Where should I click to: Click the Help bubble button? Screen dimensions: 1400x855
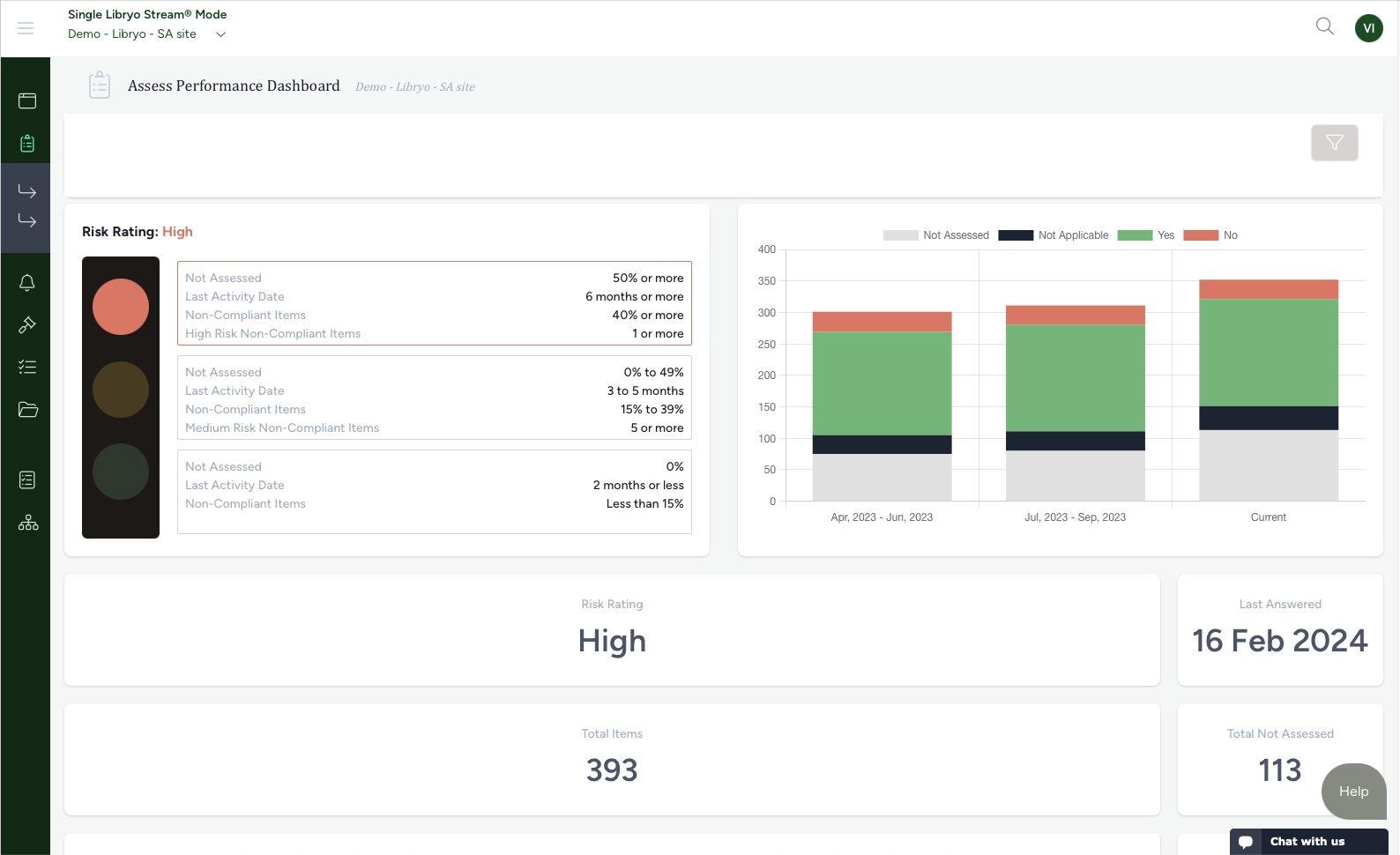point(1354,792)
